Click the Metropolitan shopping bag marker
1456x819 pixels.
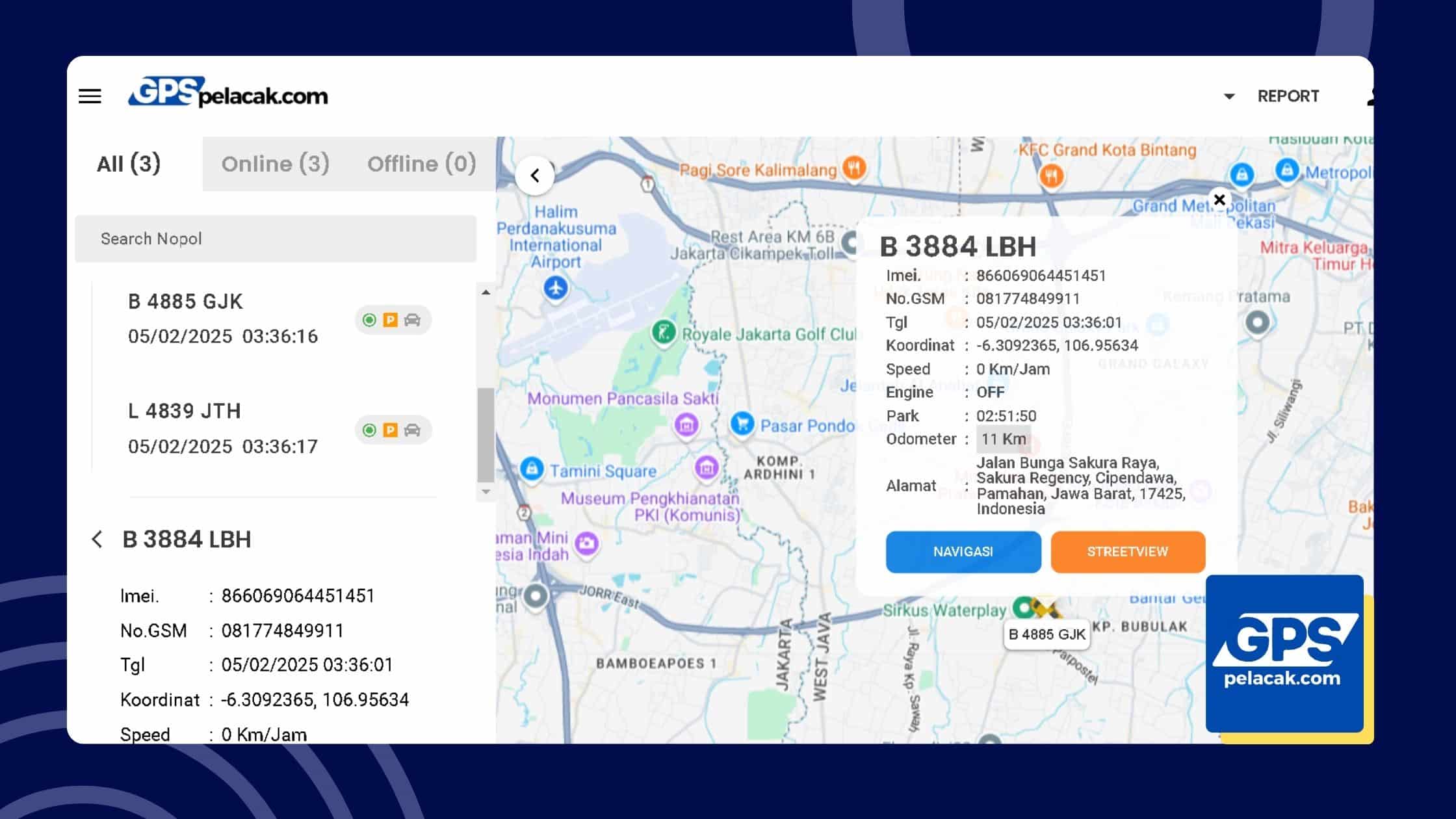1286,171
